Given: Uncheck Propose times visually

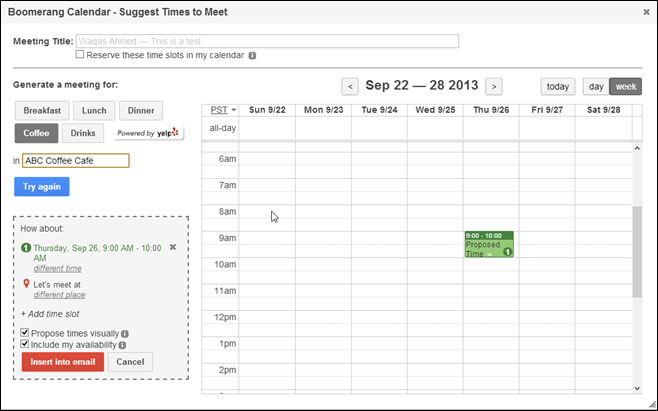Looking at the screenshot, I should 25,333.
